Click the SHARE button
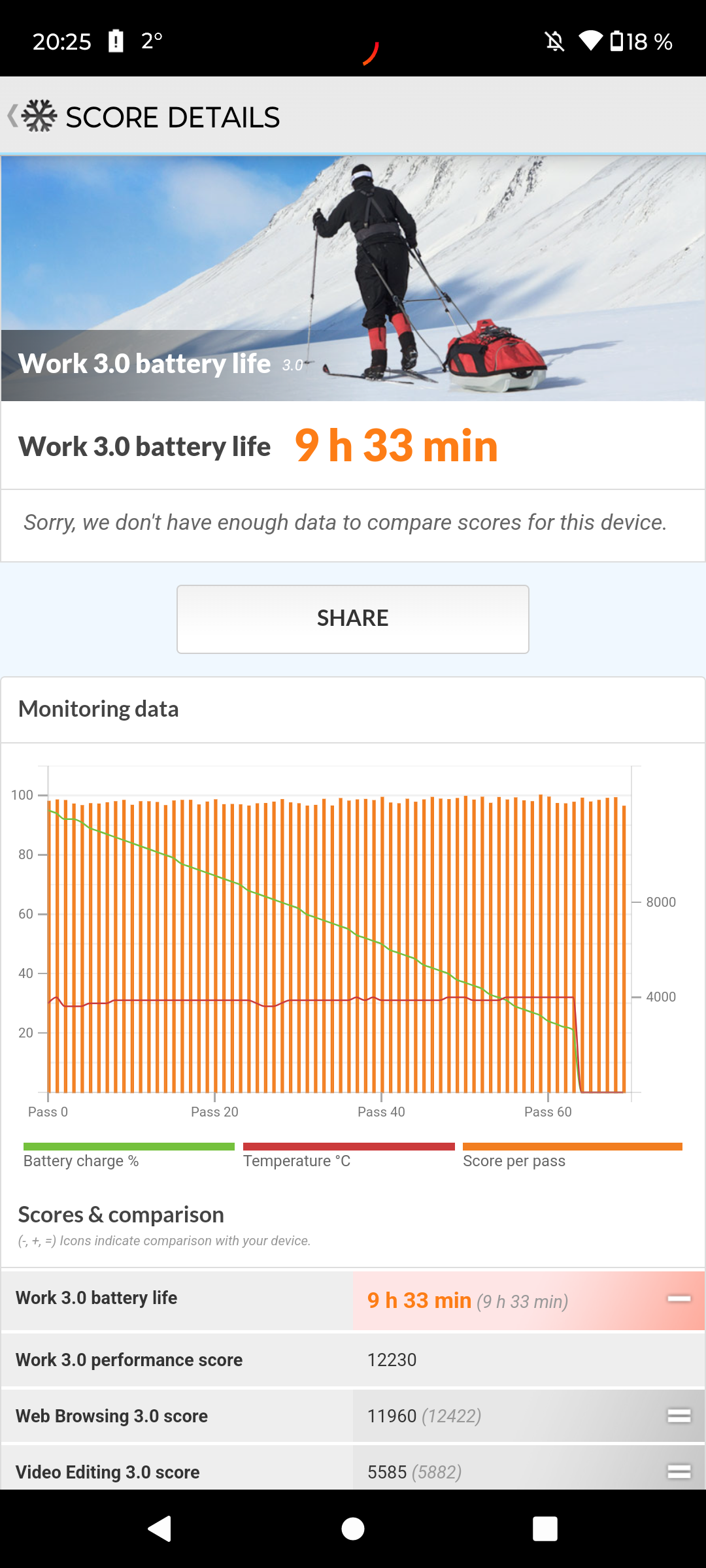 pos(353,619)
